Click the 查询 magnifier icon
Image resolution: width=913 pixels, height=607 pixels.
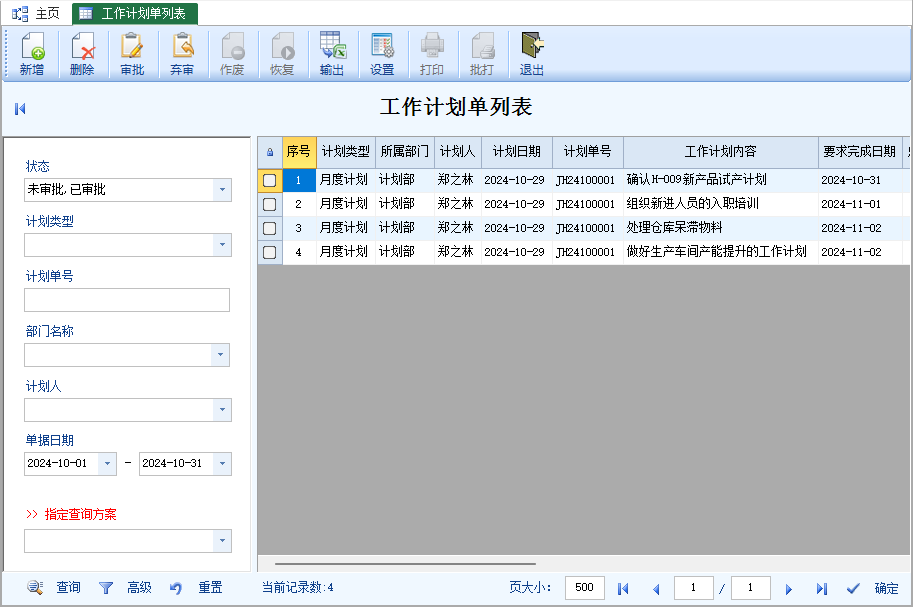[35, 587]
